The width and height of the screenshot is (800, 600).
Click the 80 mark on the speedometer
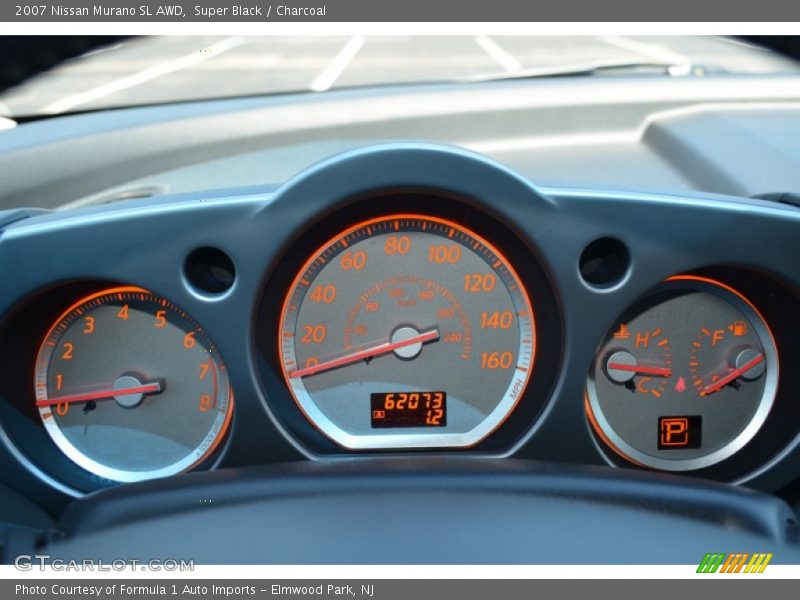click(397, 245)
